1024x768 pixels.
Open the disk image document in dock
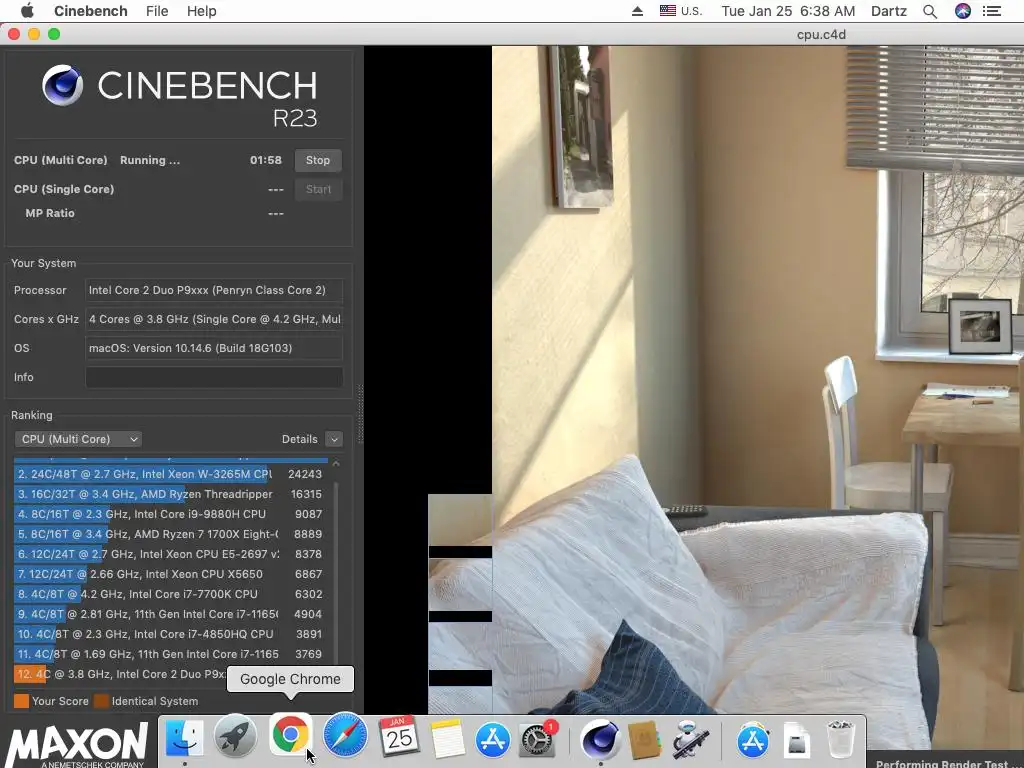[x=797, y=741]
